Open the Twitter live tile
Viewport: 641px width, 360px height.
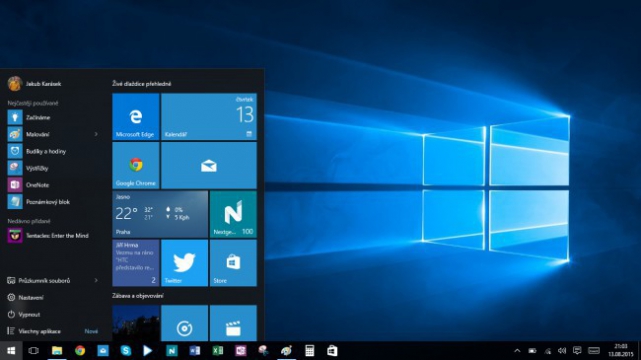(184, 263)
